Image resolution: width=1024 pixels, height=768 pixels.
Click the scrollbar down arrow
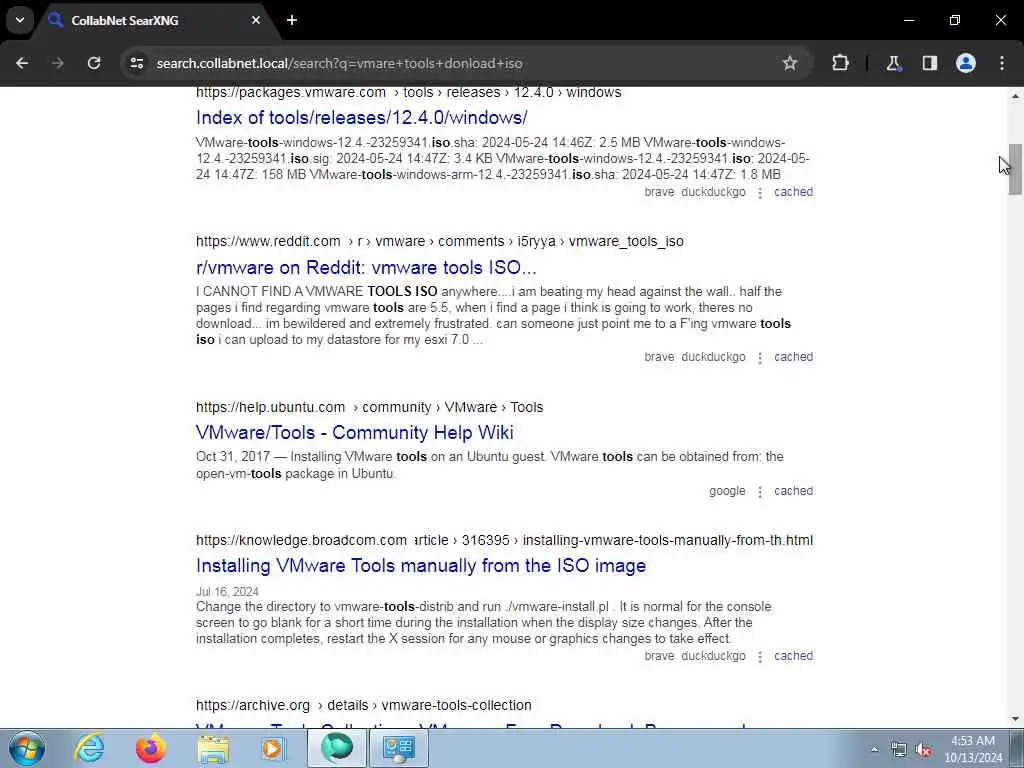tap(1015, 720)
